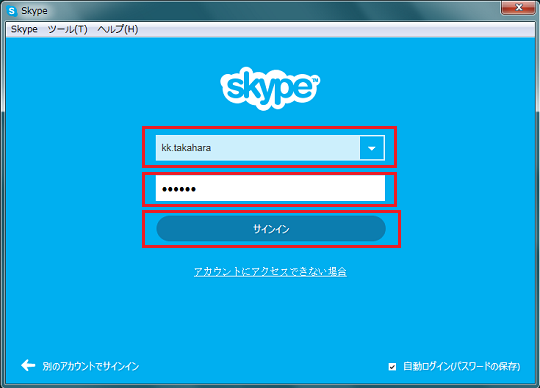
Task: Click the サインイン button
Action: point(271,229)
